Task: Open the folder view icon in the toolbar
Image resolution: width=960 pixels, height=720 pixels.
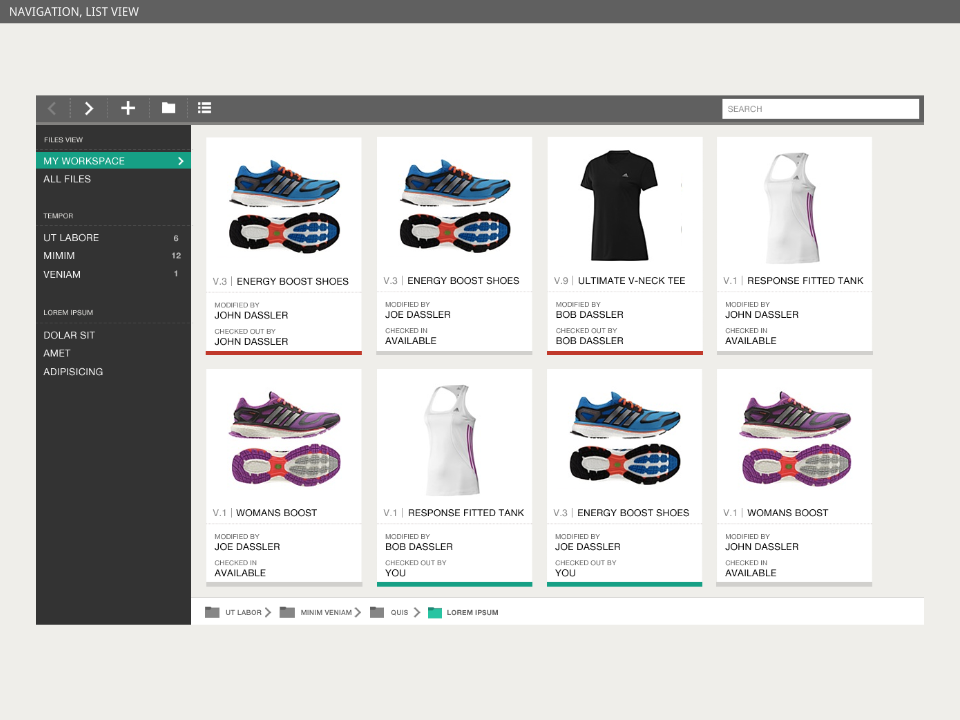Action: (168, 108)
